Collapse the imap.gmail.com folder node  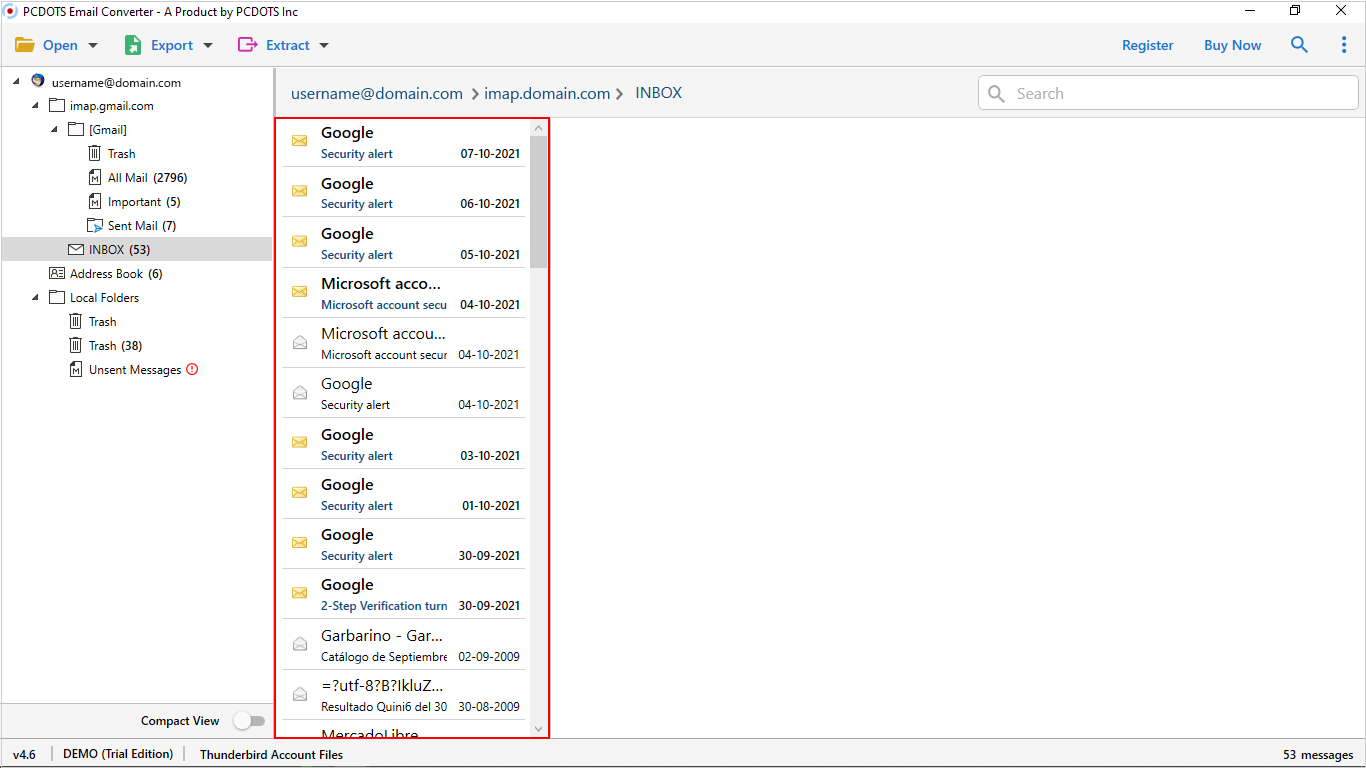pyautogui.click(x=35, y=105)
